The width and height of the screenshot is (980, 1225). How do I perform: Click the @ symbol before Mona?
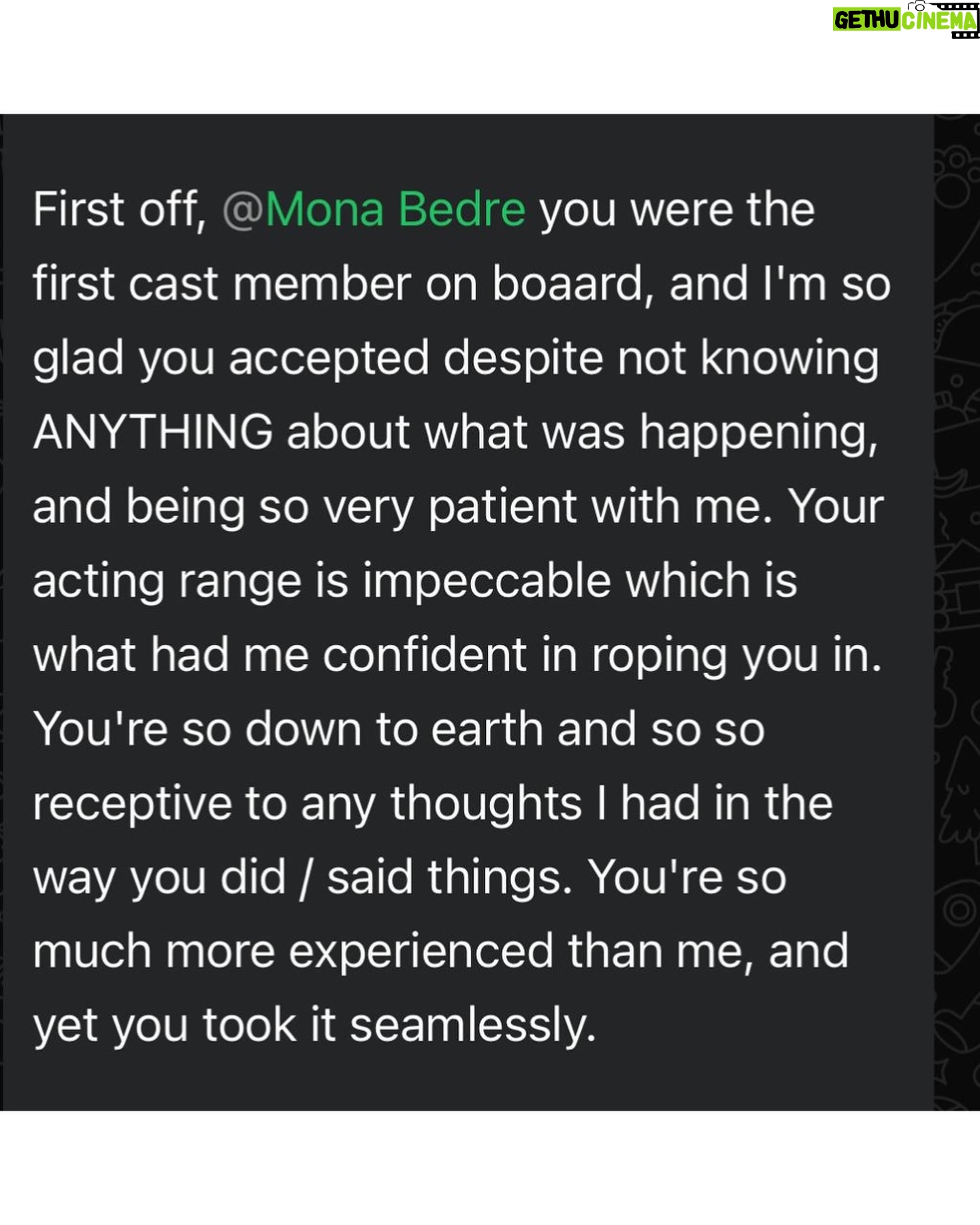point(243,210)
